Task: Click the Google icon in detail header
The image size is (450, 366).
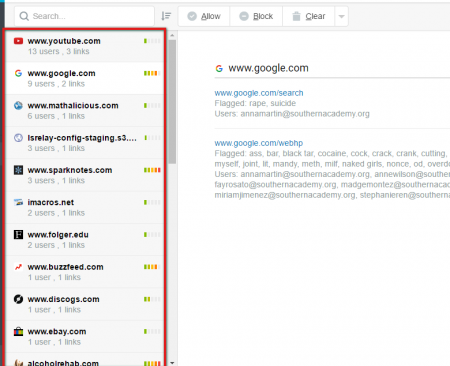Action: tap(219, 69)
